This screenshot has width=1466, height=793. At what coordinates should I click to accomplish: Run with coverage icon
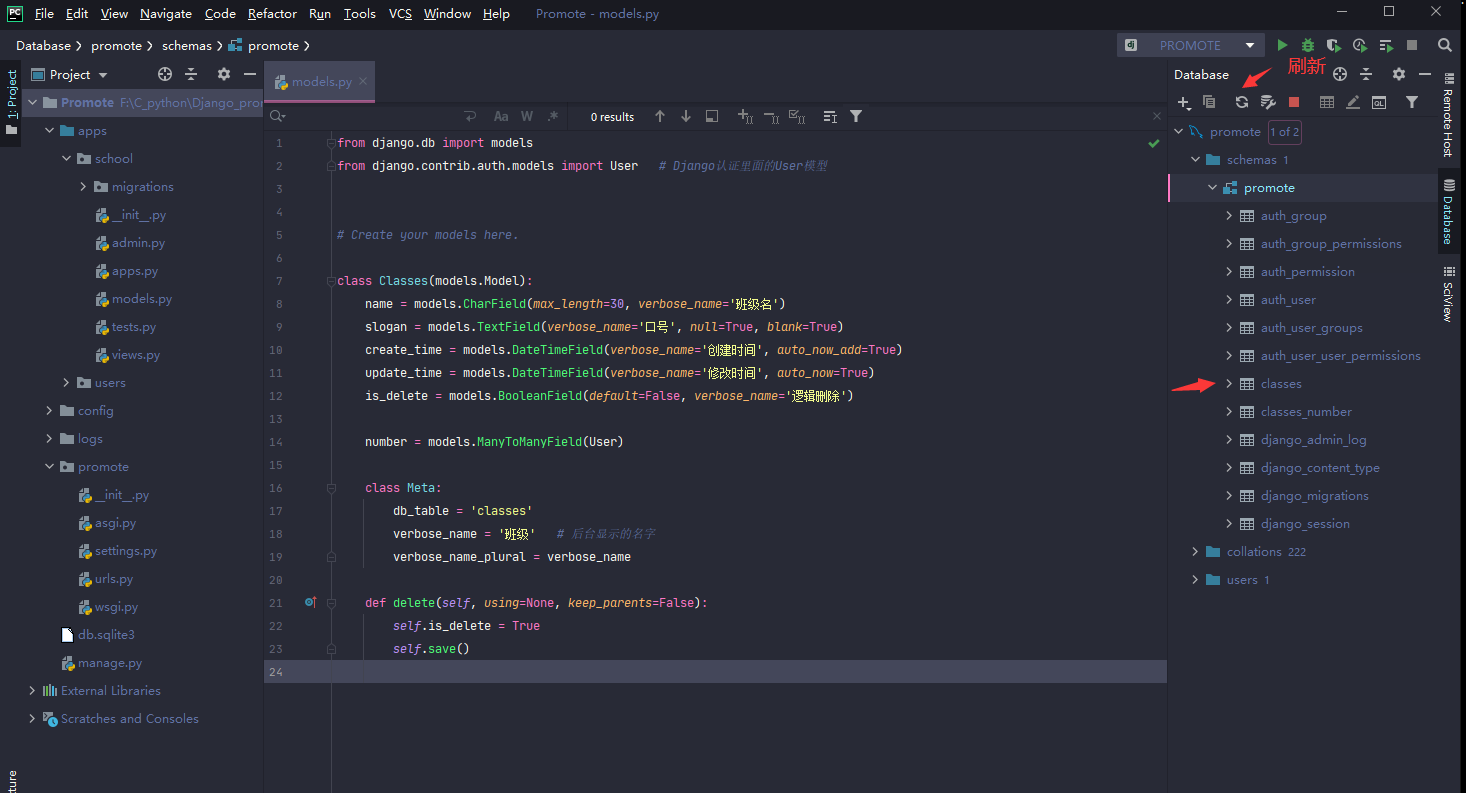tap(1333, 45)
